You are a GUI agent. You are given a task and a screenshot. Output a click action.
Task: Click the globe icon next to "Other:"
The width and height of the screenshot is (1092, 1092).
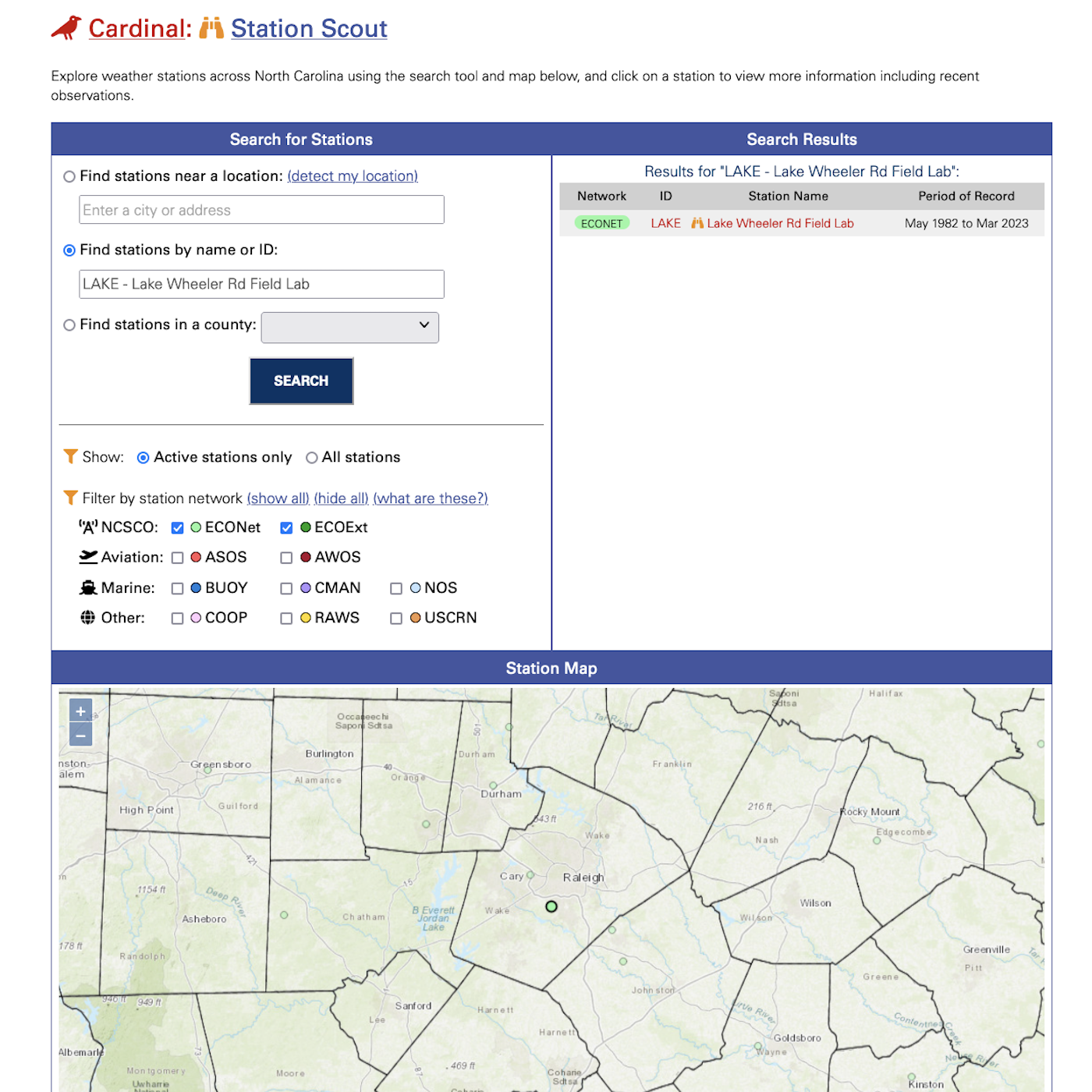tap(87, 617)
